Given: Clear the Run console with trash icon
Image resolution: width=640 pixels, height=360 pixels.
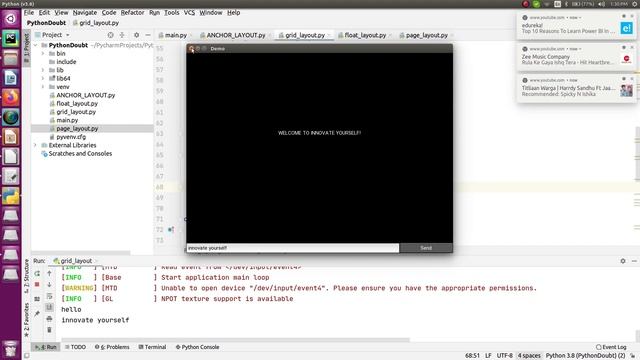Looking at the screenshot, I should [x=49, y=329].
